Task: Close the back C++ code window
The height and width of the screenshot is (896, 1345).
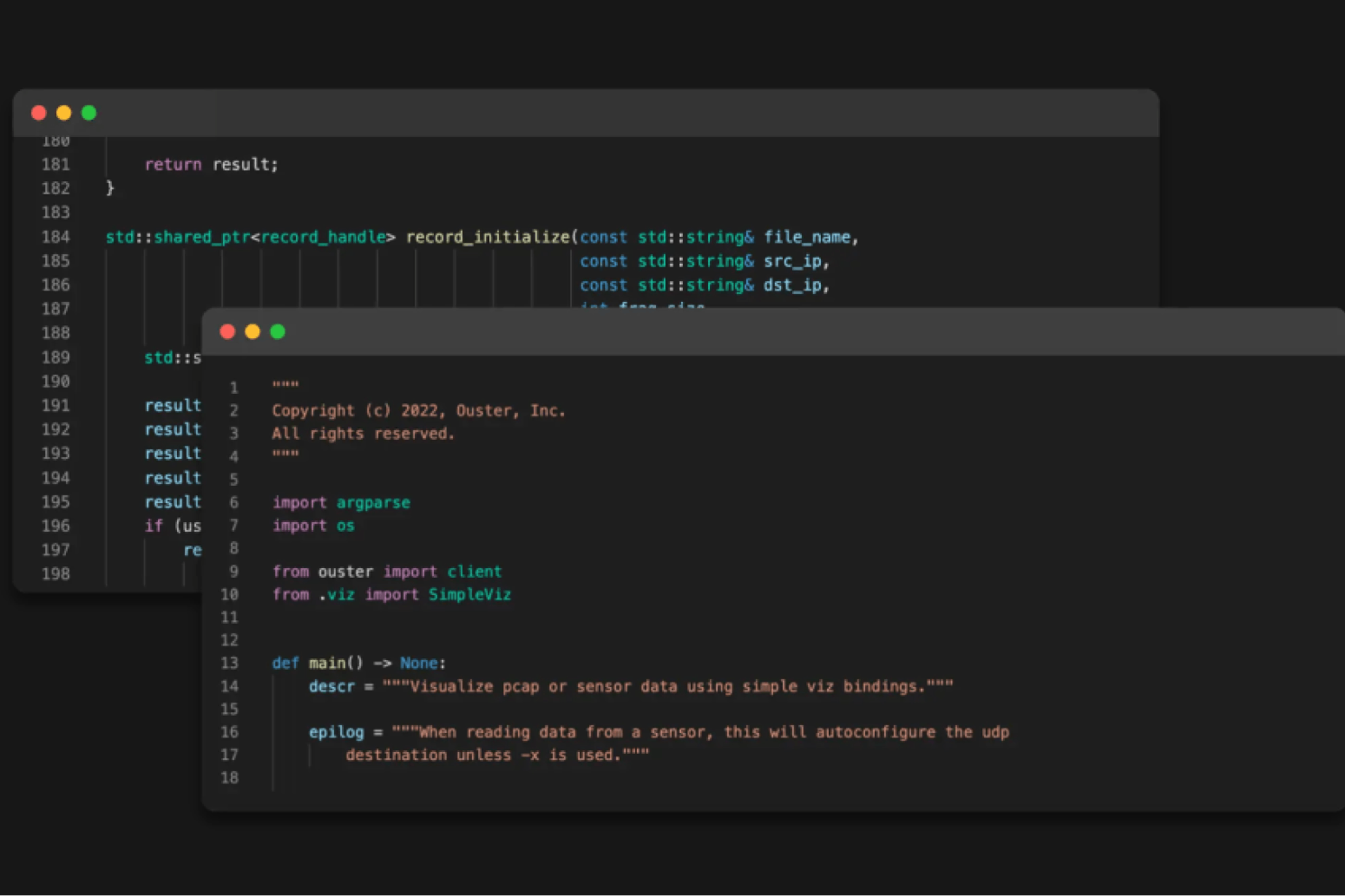Action: click(39, 113)
